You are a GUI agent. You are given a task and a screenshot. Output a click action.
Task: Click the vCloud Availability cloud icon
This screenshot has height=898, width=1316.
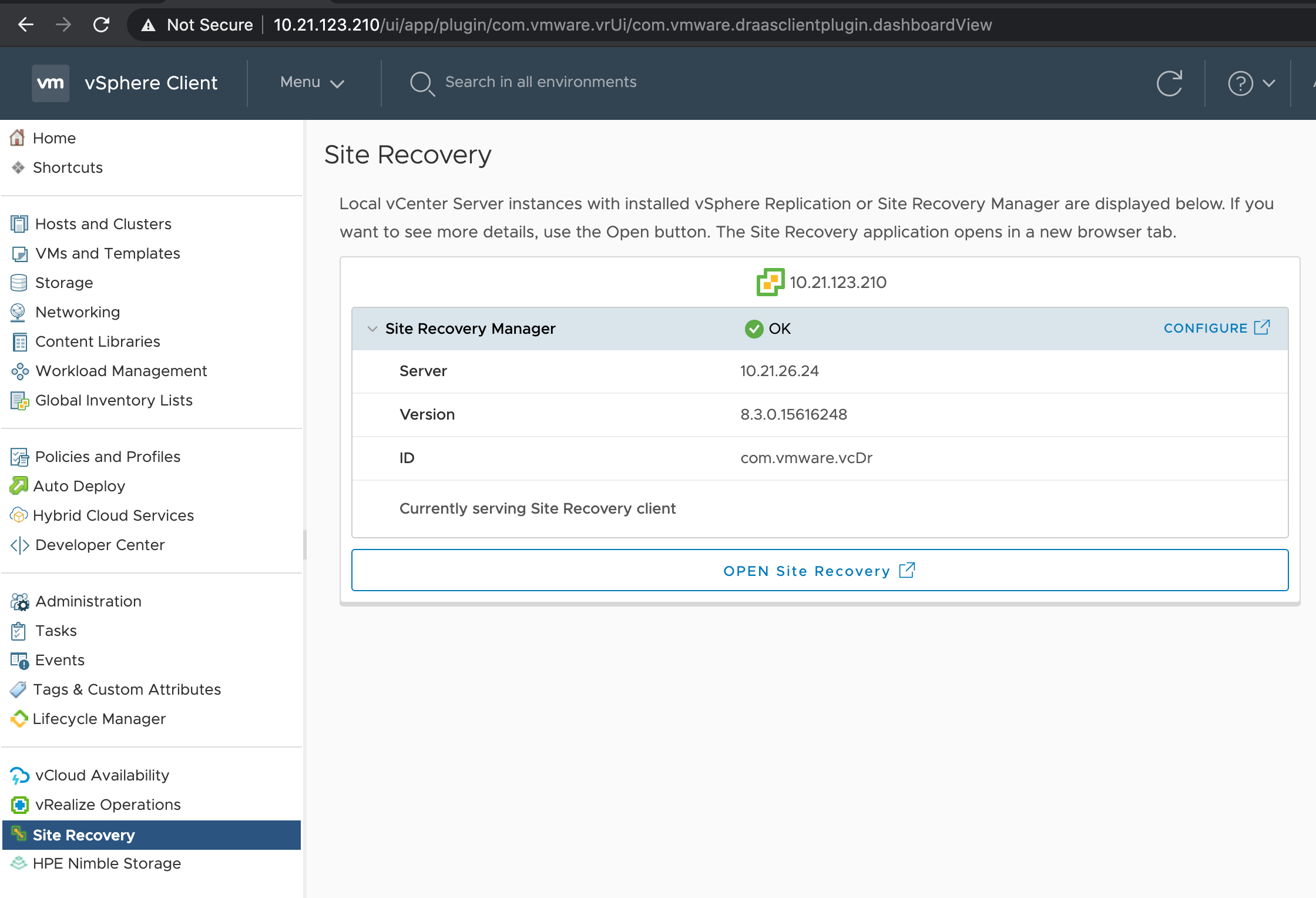click(19, 776)
